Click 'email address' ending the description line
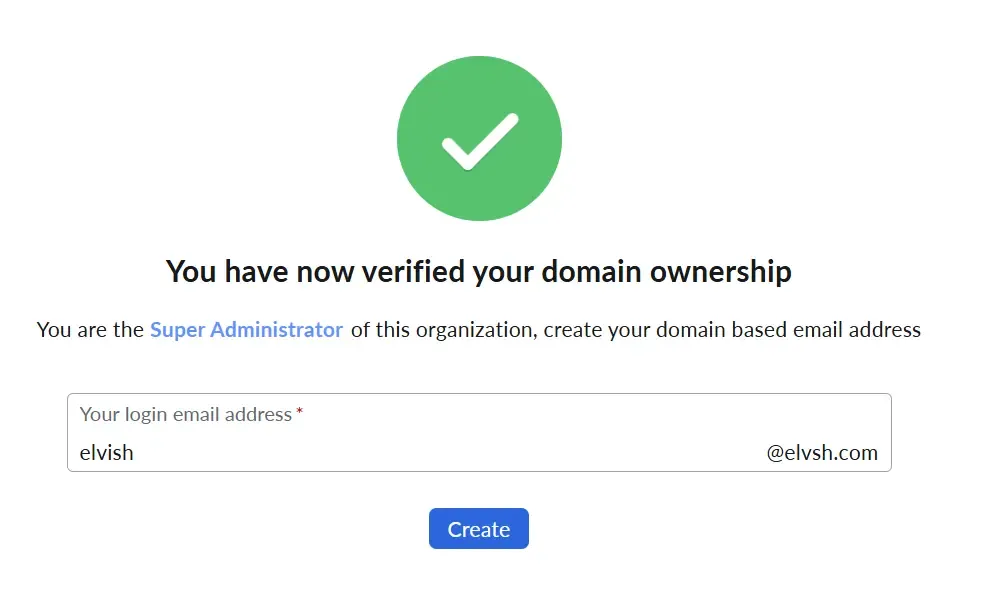 861,329
